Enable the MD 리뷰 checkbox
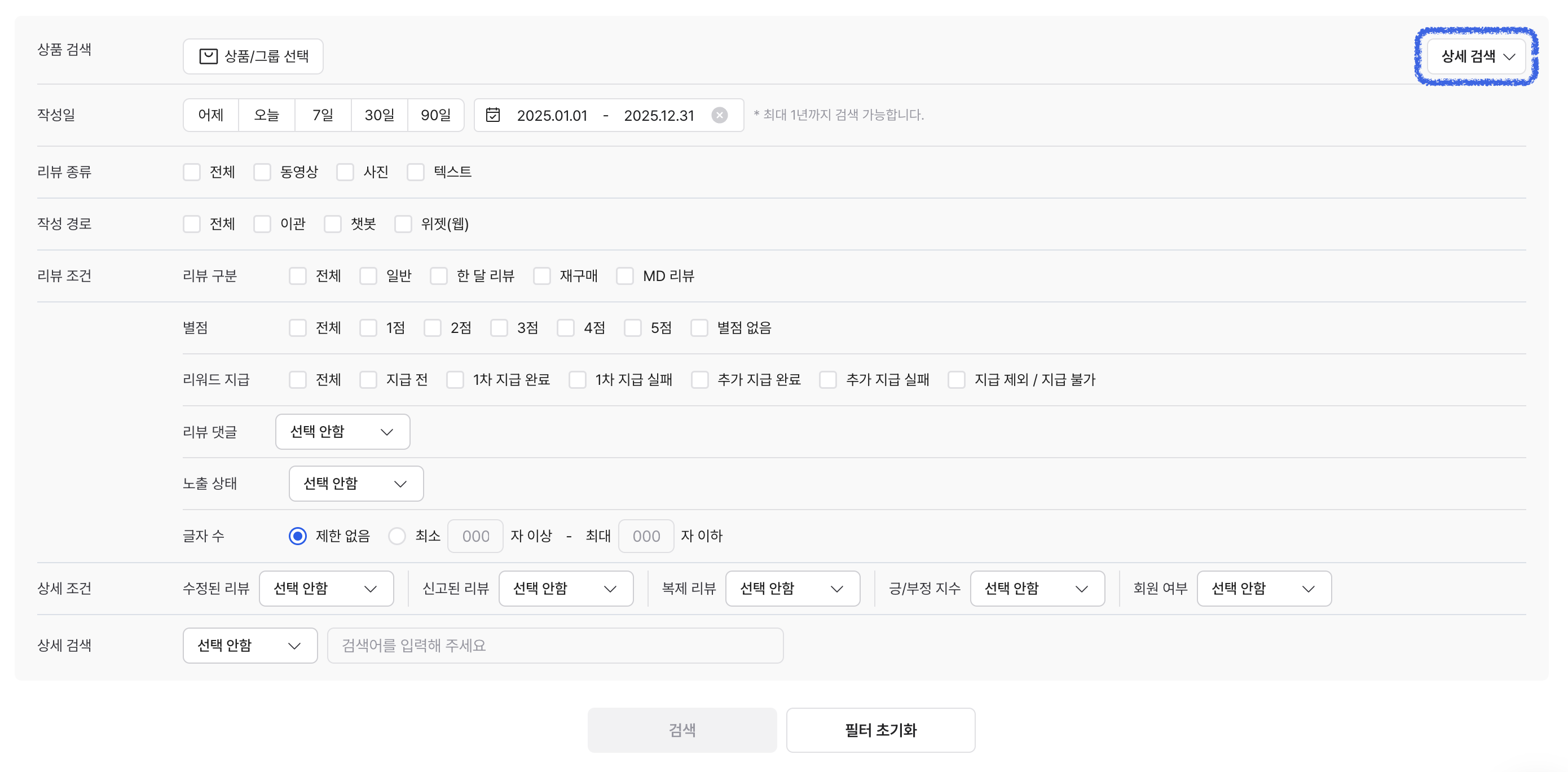Viewport: 1568px width, 772px height. (x=624, y=277)
